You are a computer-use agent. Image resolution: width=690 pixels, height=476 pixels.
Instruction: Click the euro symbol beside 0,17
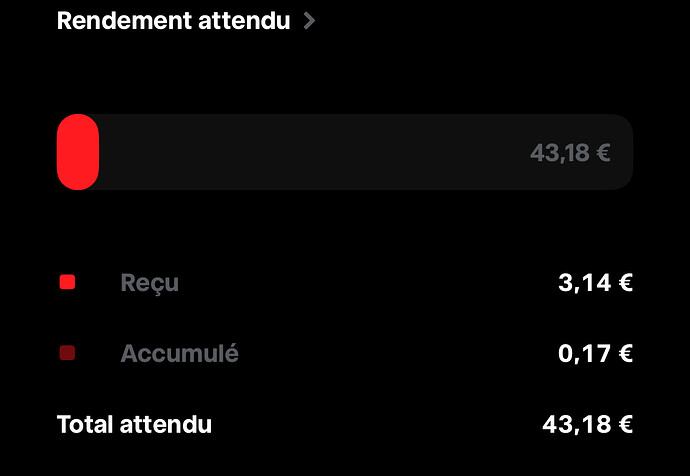click(x=625, y=353)
